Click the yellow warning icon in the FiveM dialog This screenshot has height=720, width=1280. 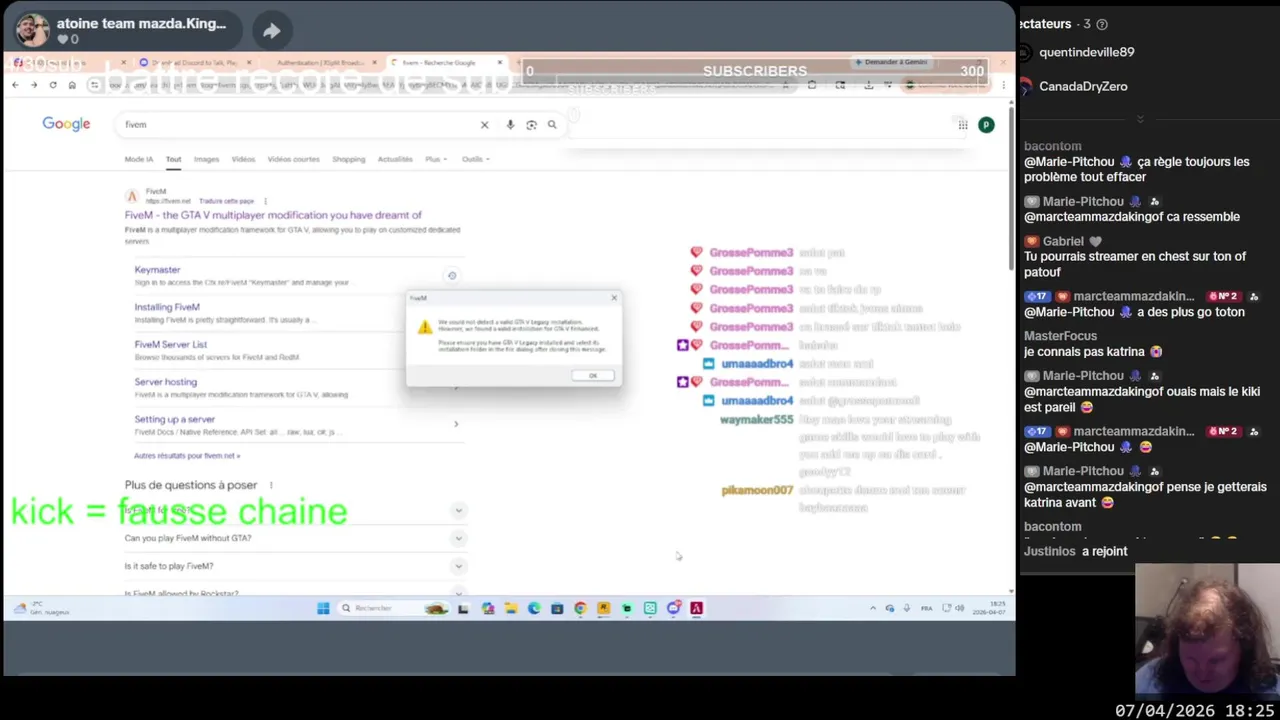[x=424, y=327]
